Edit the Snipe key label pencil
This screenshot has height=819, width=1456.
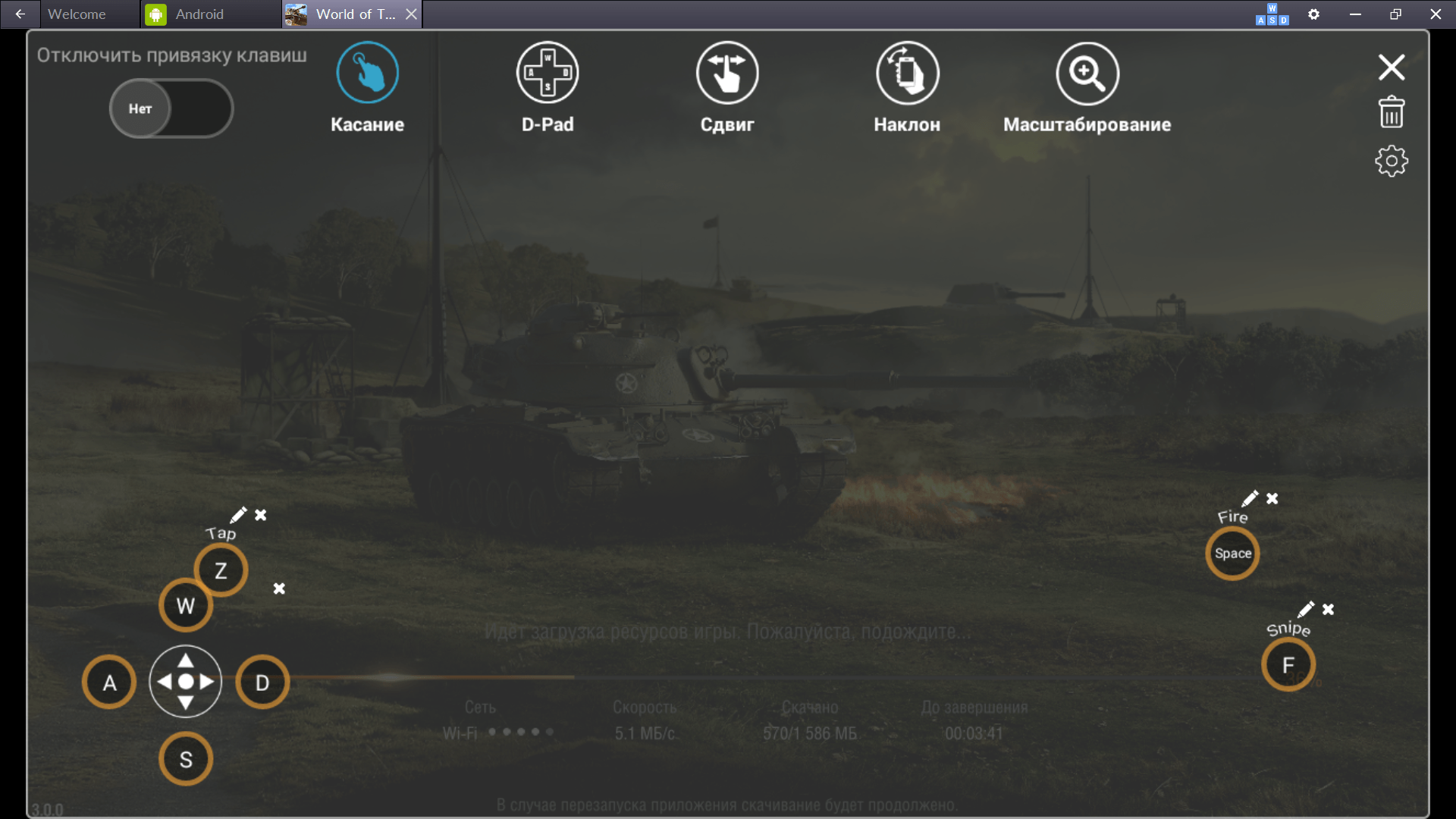(x=1306, y=609)
